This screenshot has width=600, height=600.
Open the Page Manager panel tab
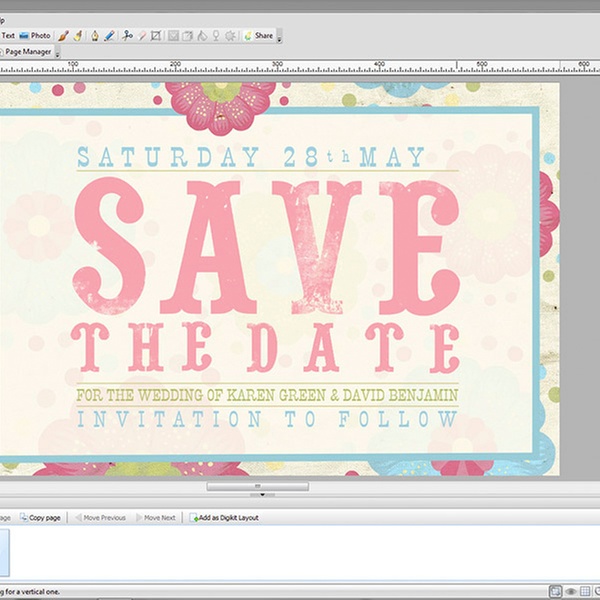(x=27, y=51)
